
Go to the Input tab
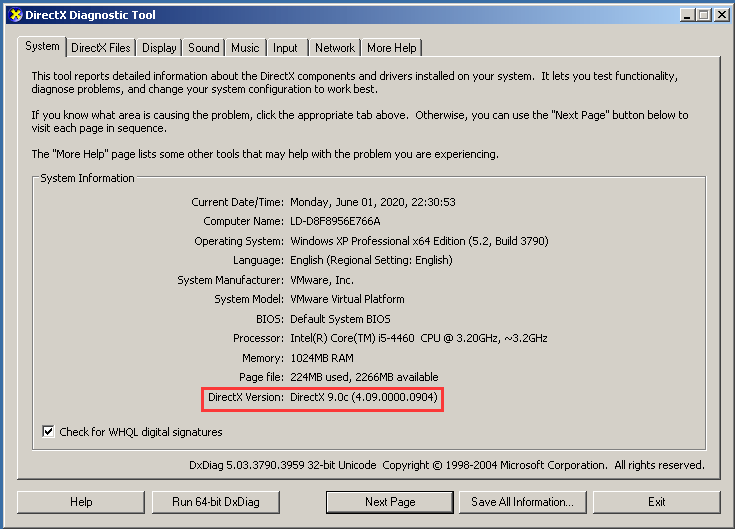tap(285, 48)
